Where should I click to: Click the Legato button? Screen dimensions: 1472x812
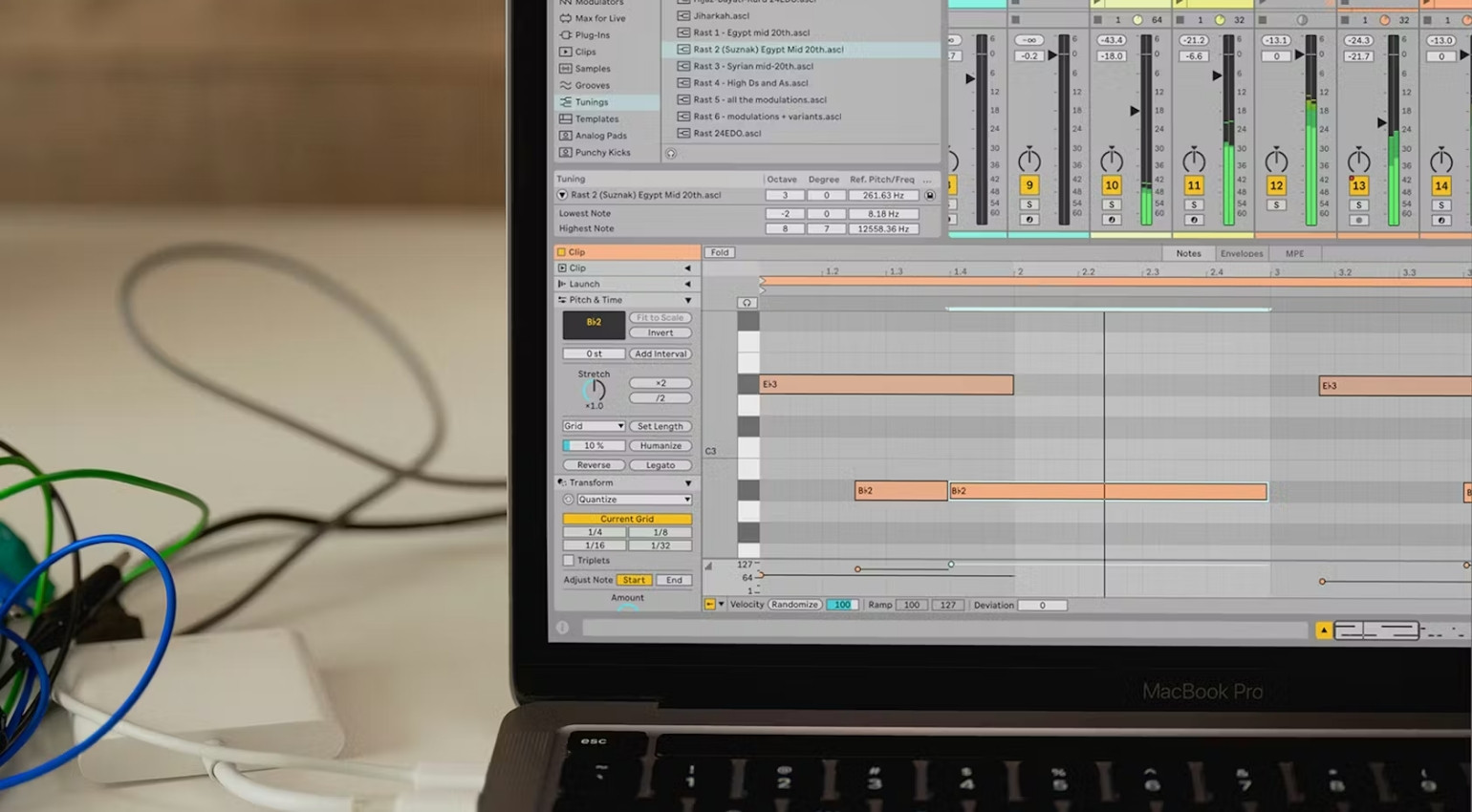coord(660,465)
